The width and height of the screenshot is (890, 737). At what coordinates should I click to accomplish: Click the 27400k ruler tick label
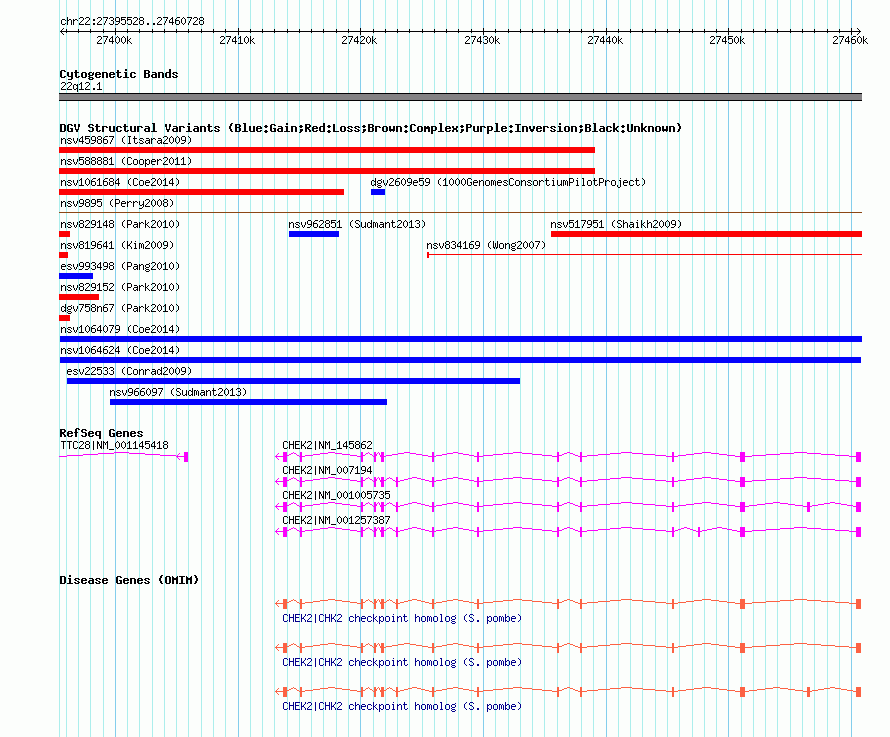pos(114,40)
